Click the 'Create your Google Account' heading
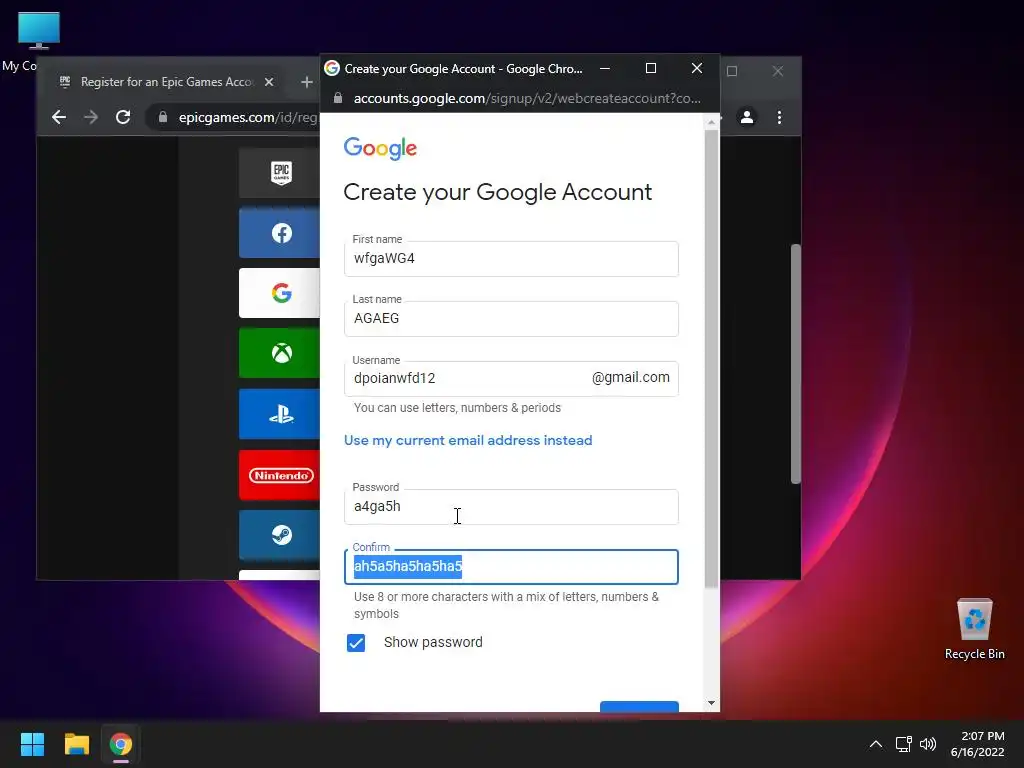The height and width of the screenshot is (768, 1024). 498,192
